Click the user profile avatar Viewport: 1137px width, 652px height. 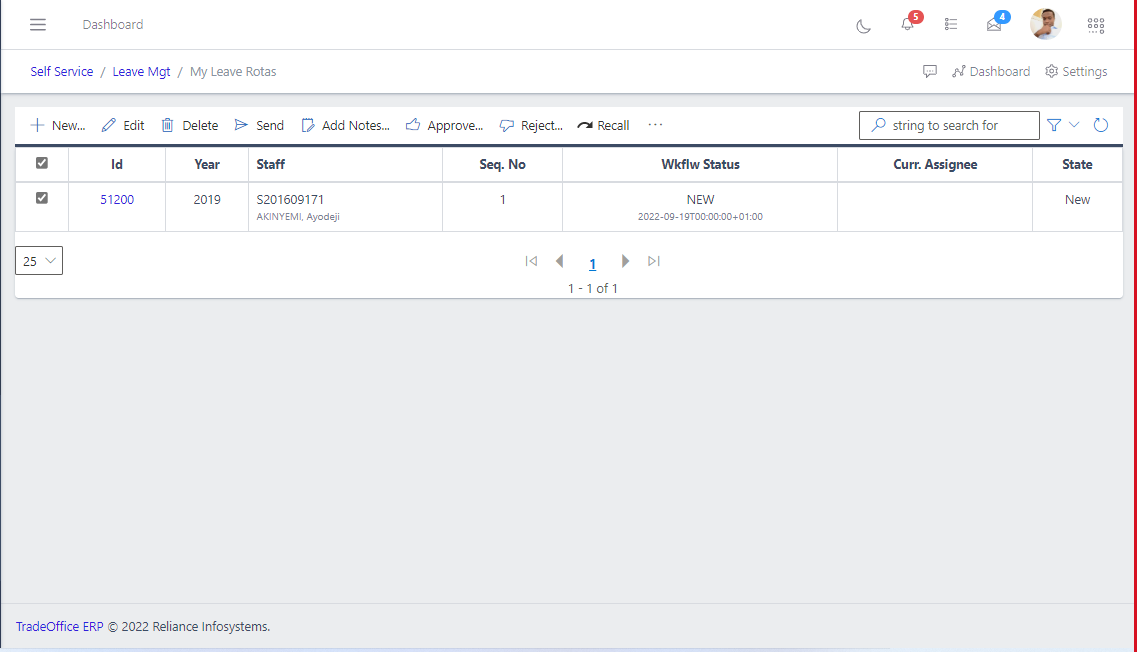coord(1046,24)
